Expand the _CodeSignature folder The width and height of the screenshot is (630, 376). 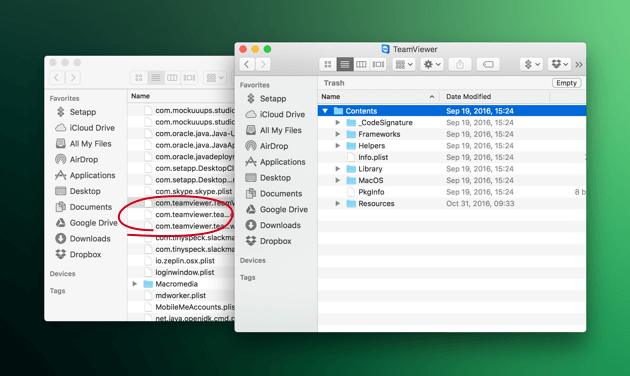click(338, 123)
